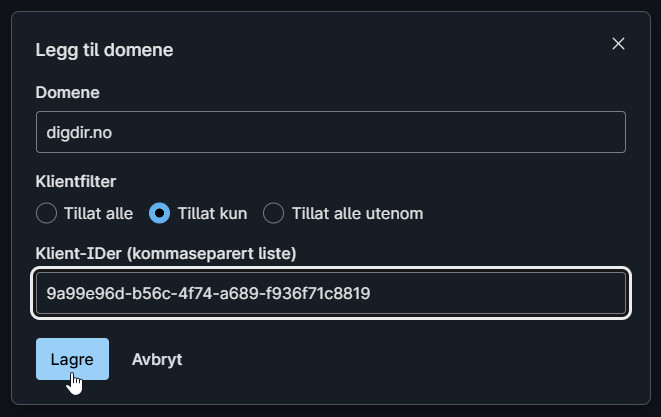
Task: Focus the Domene input field
Action: click(x=330, y=132)
